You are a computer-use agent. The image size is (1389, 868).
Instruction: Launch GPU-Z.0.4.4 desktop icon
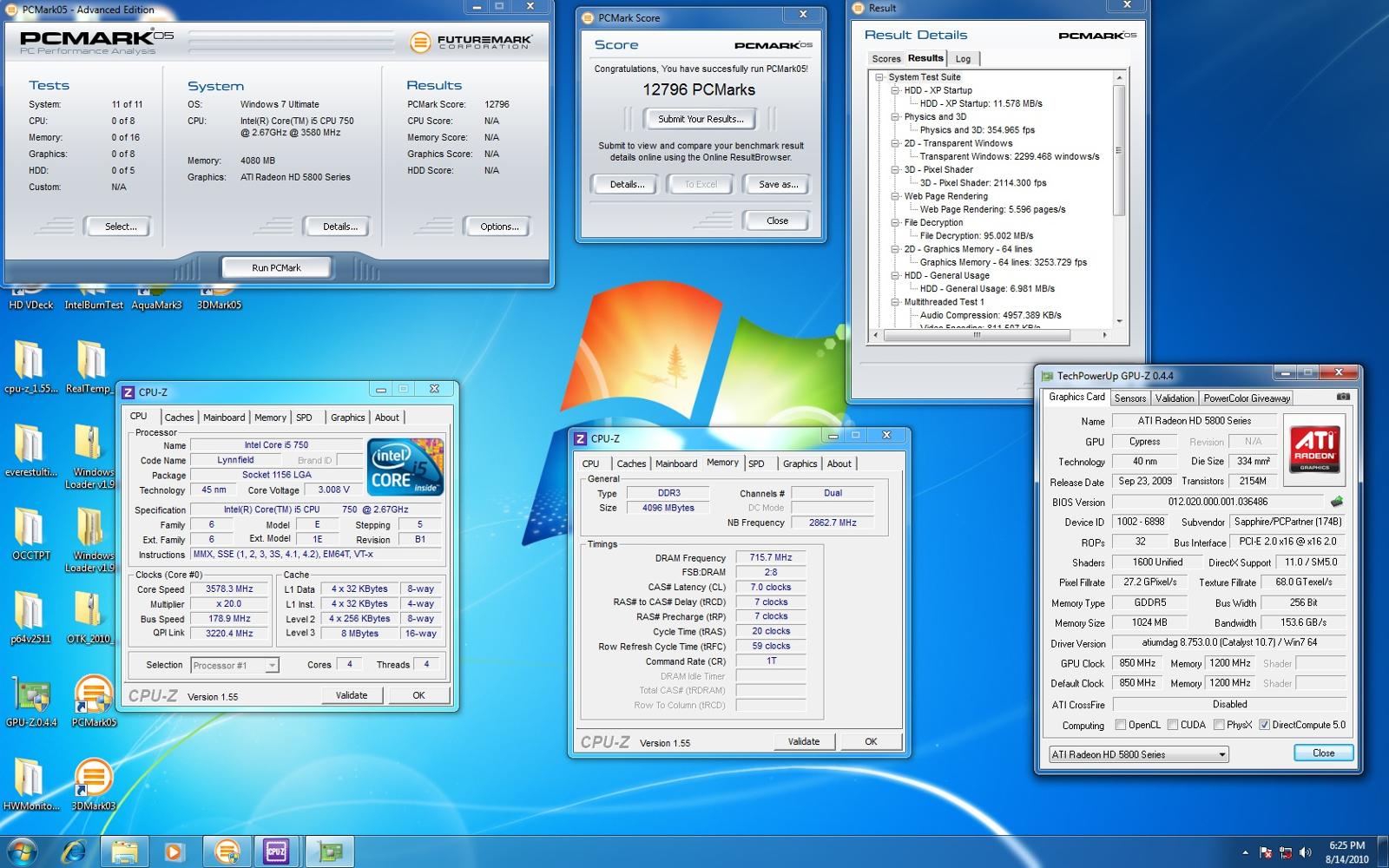tap(30, 700)
